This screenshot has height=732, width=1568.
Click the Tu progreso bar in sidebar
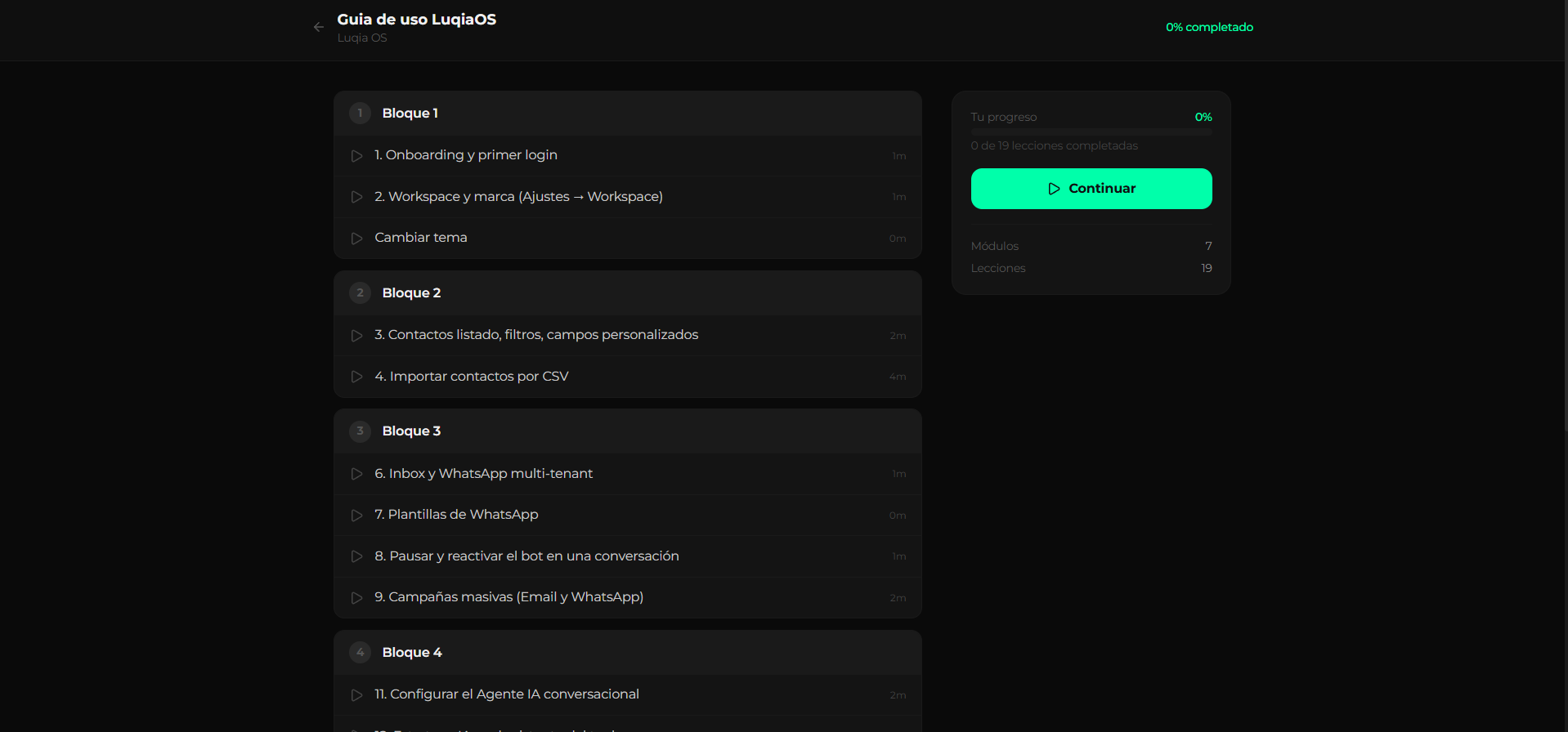[1091, 132]
